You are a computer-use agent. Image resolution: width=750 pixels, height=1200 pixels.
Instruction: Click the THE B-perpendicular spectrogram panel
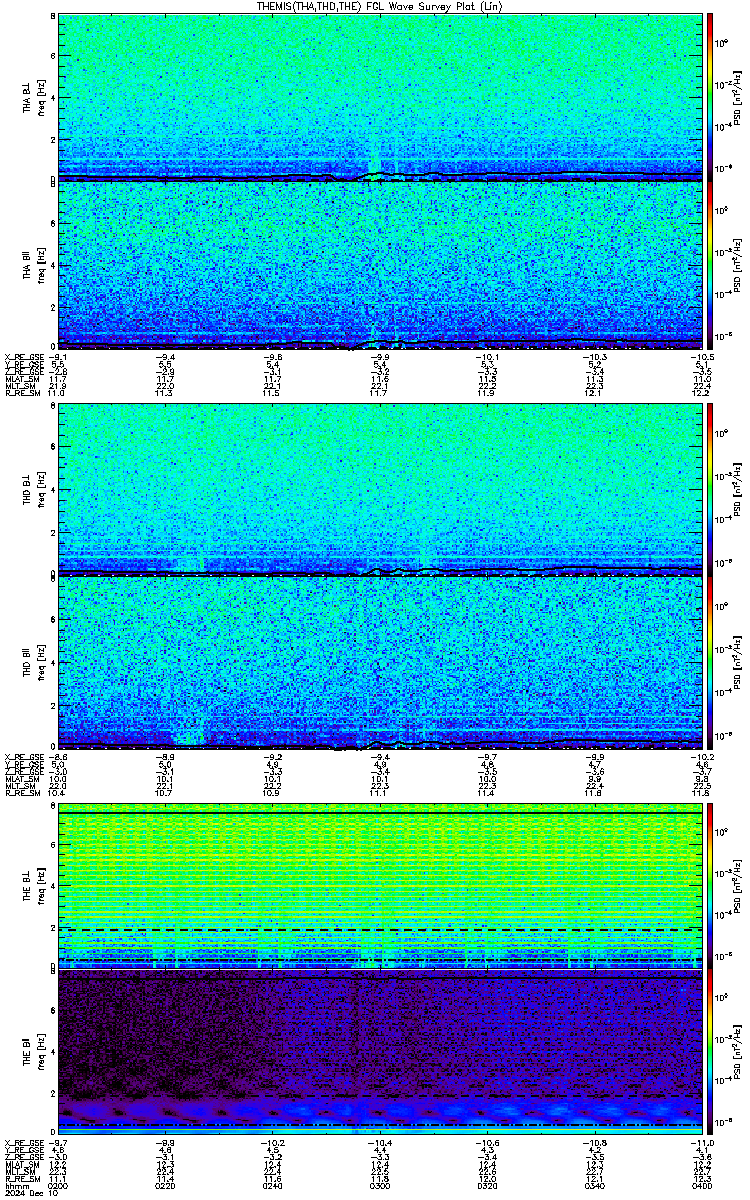coord(380,887)
